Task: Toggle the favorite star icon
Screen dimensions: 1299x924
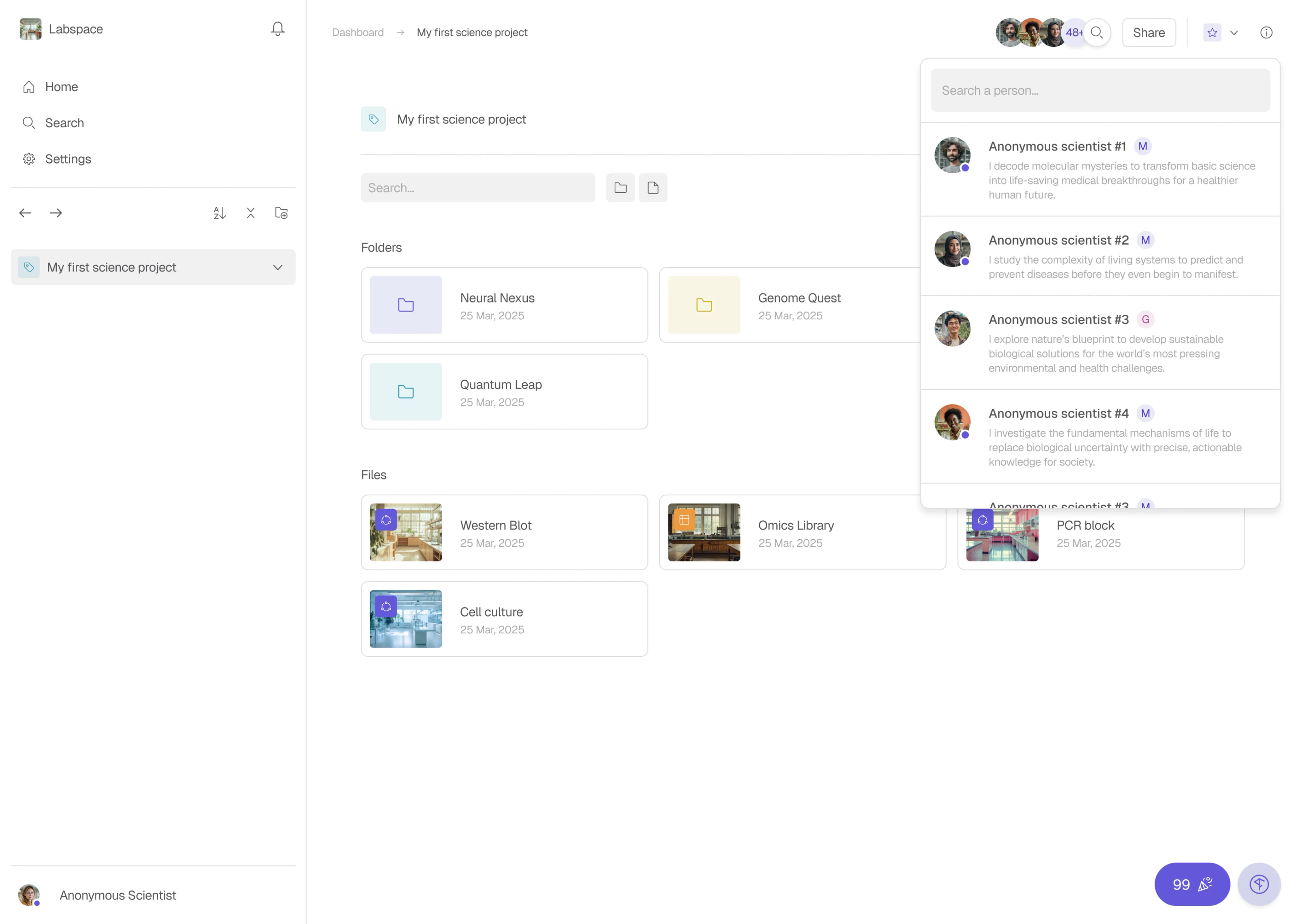Action: (1212, 32)
